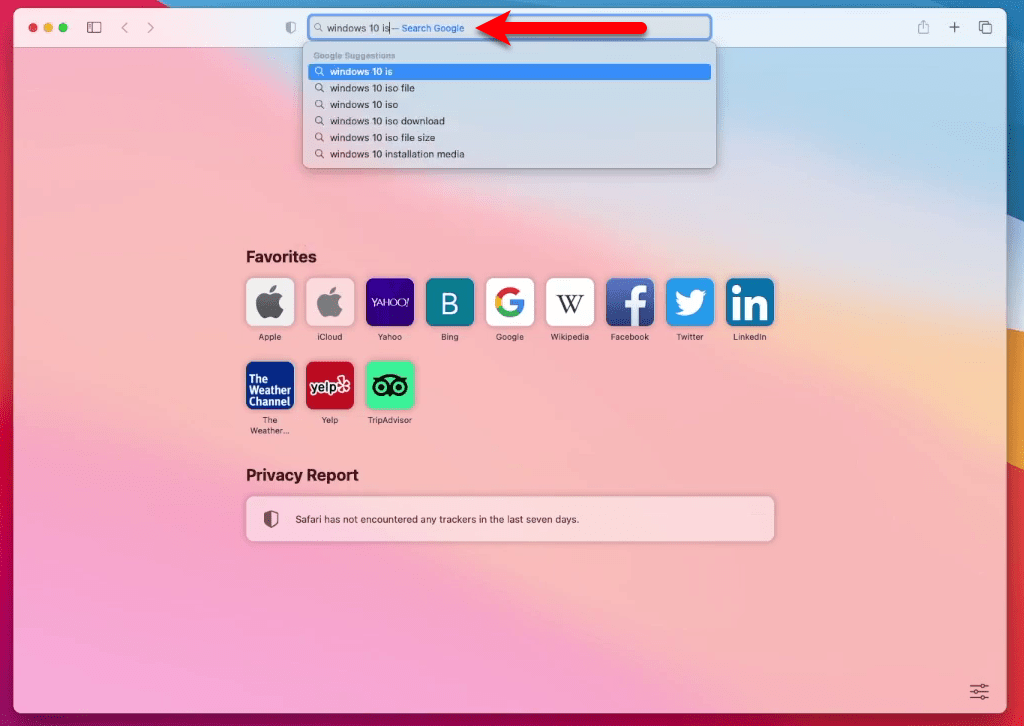Screen dimensions: 1024x726
Task: Open The Weather Channel favorite
Action: tap(270, 385)
